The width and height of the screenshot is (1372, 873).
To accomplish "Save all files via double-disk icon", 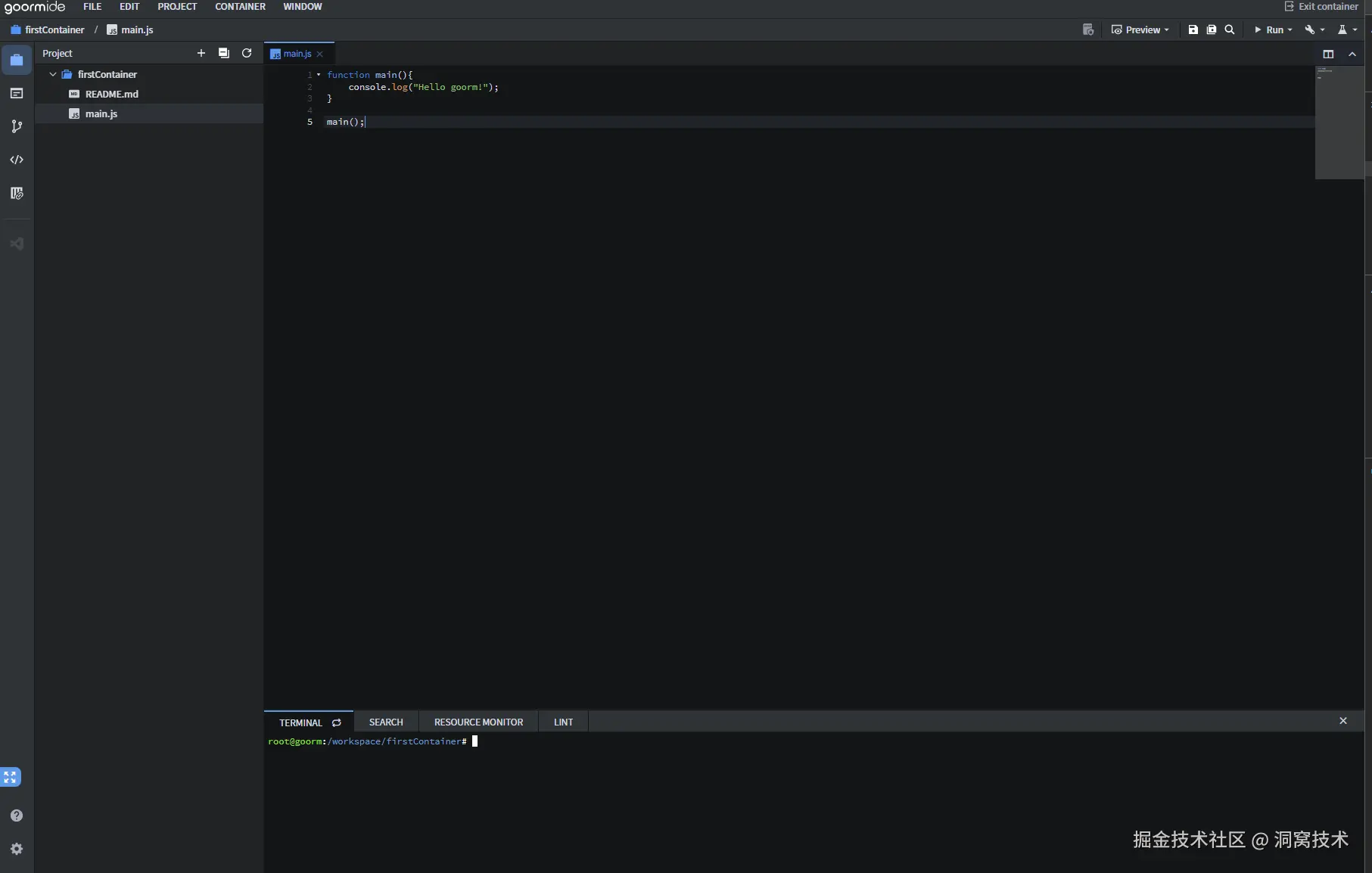I will [x=1212, y=30].
